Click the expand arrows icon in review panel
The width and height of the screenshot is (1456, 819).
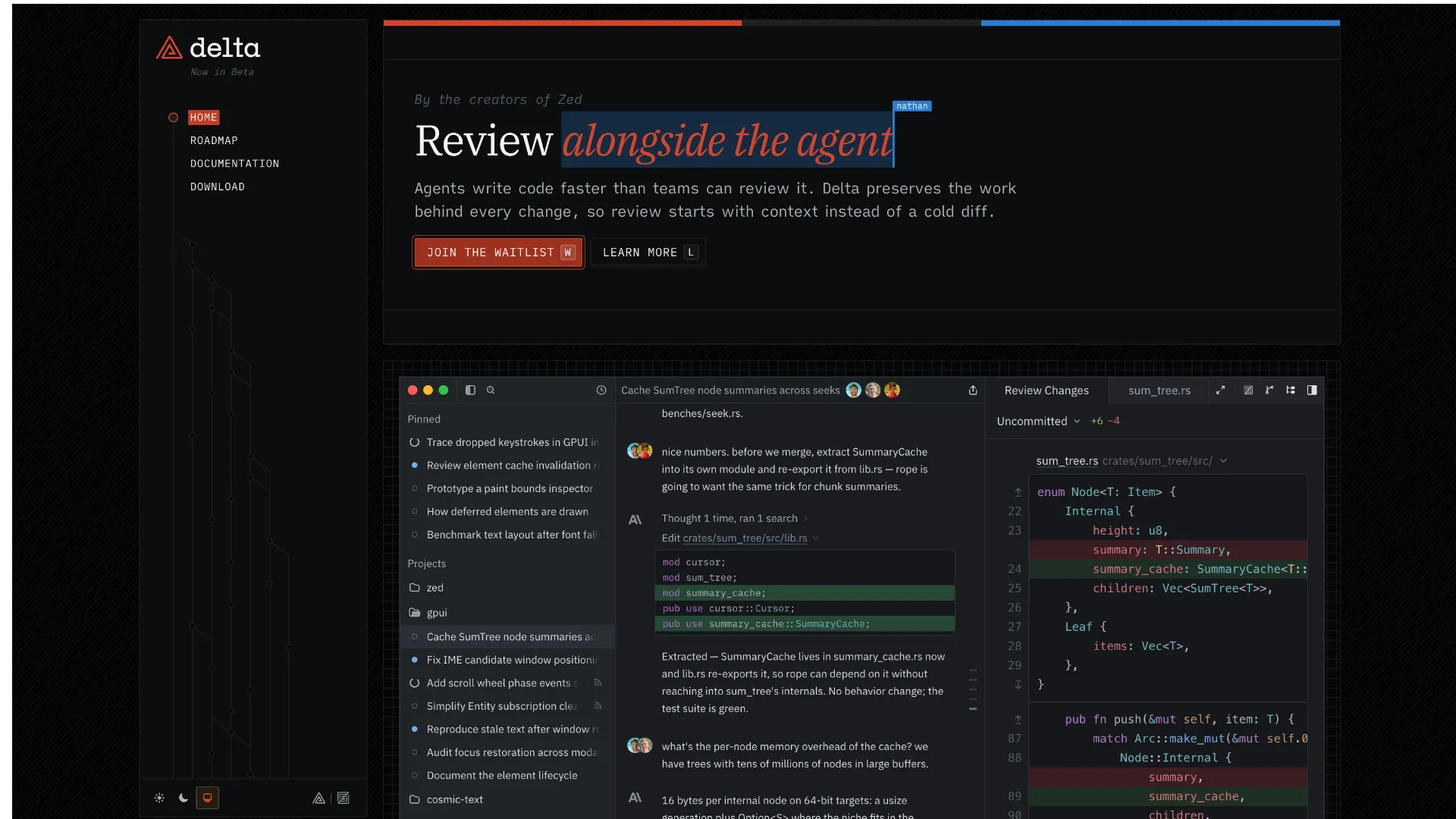tap(1220, 390)
